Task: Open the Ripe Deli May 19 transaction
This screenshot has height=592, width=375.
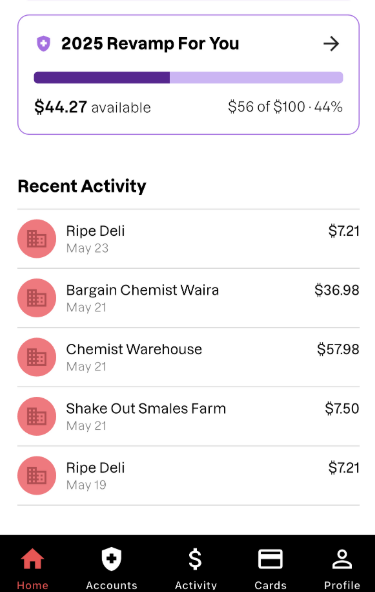Action: (x=188, y=476)
